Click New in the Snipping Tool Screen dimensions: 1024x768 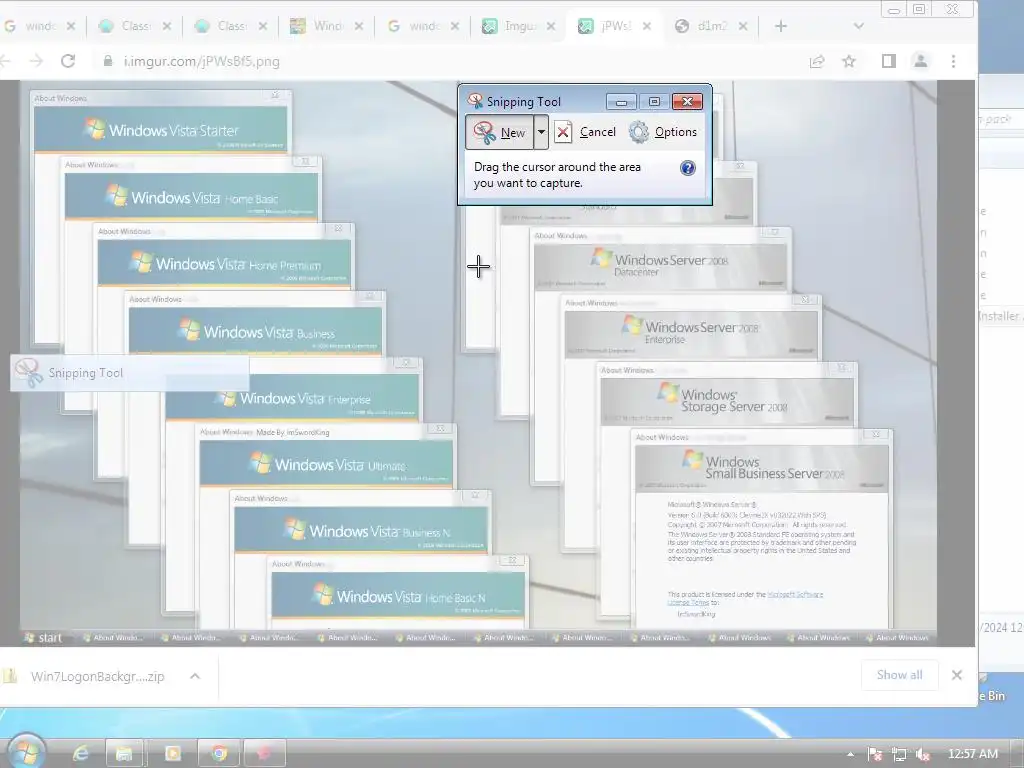tap(500, 132)
